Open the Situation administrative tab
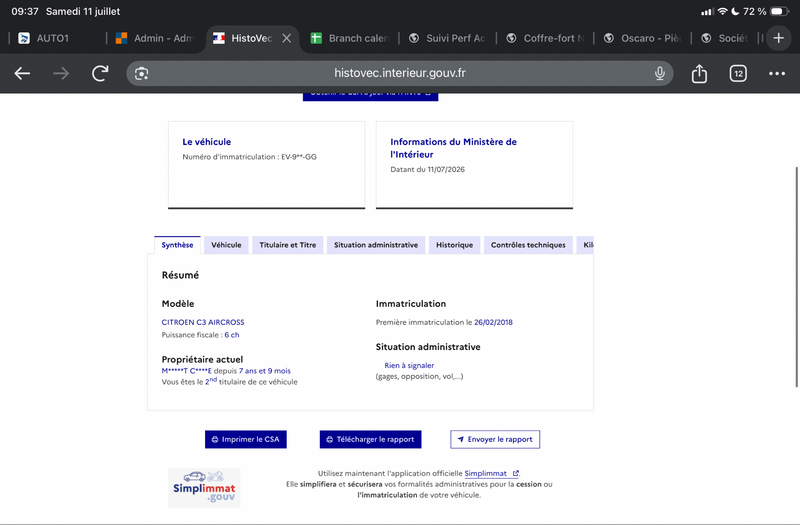 (376, 245)
